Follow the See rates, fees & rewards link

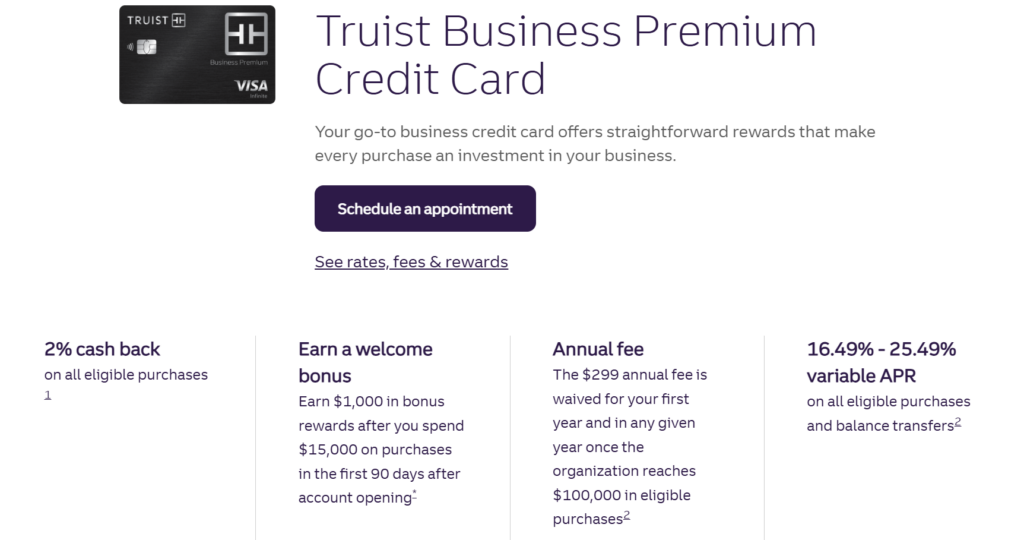point(411,262)
